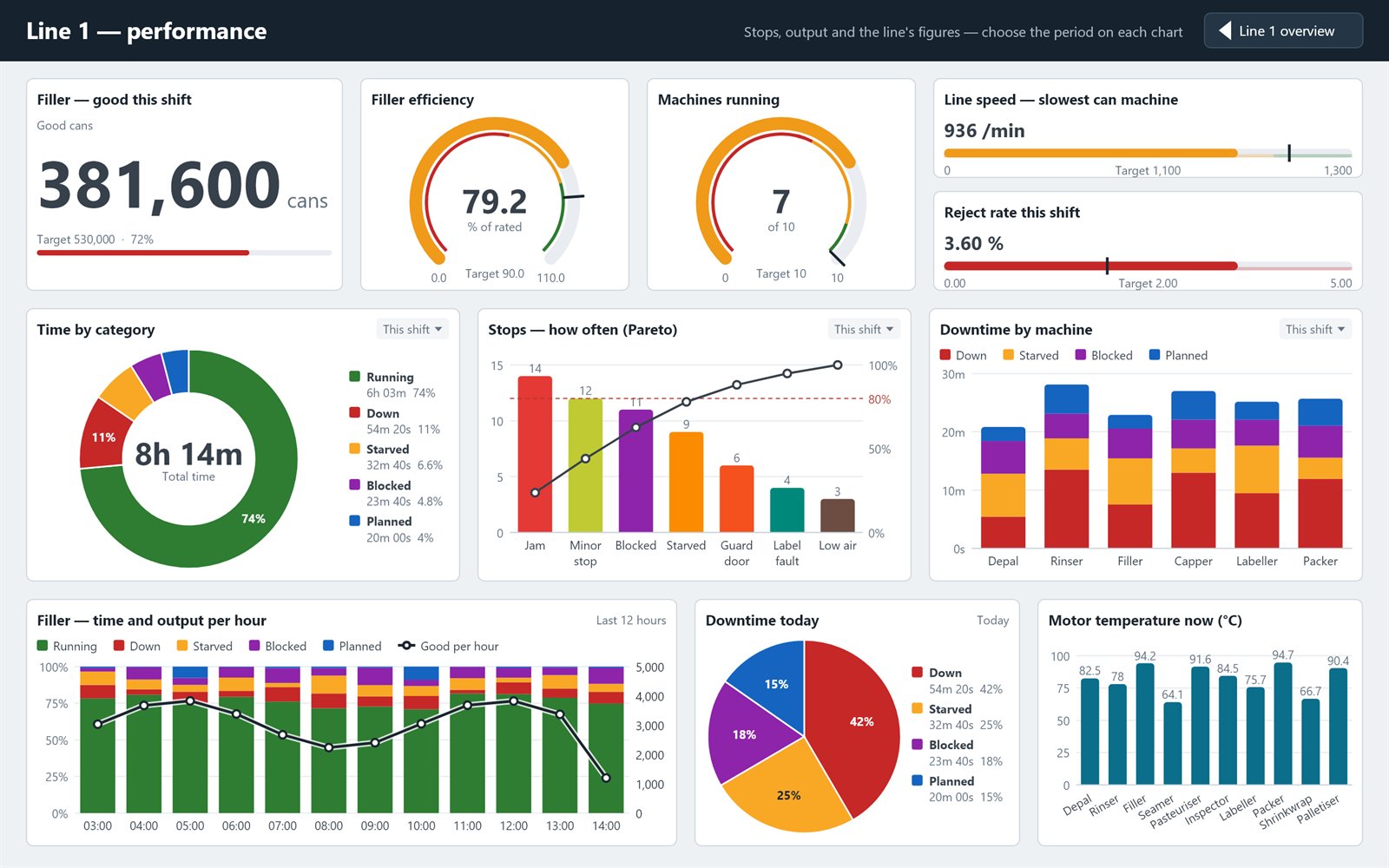Click the Rinser stacked downtime bar
1389x868 pixels.
1066,466
